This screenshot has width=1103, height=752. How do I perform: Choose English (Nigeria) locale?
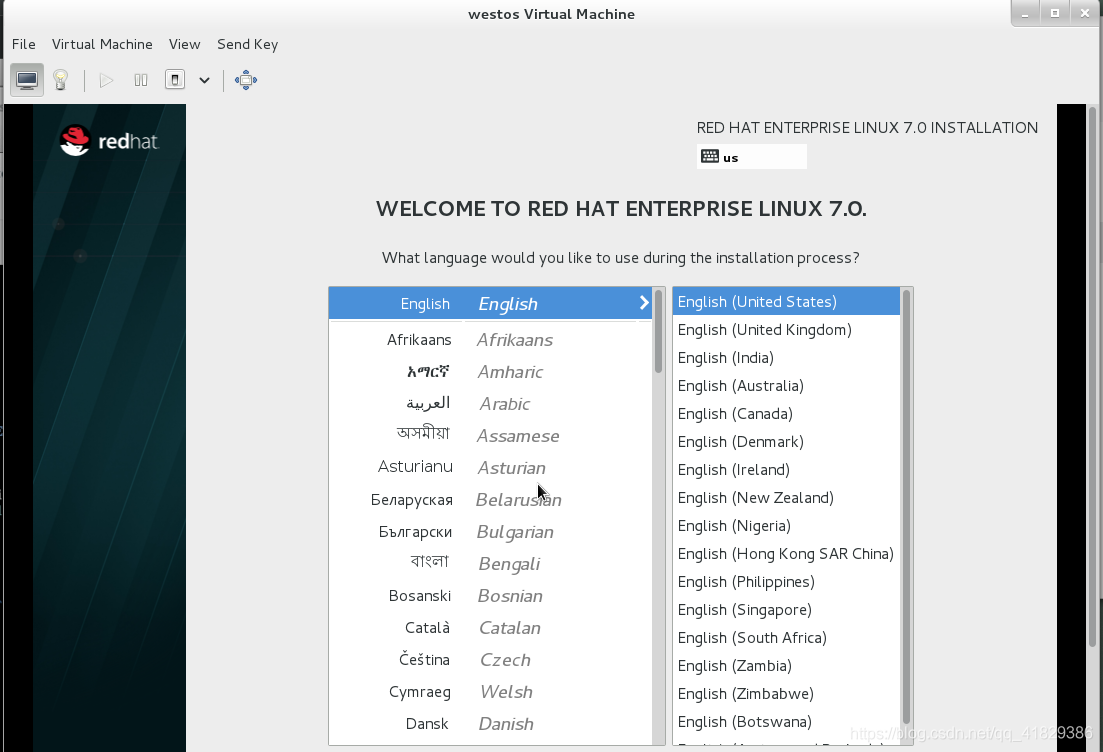coord(786,526)
